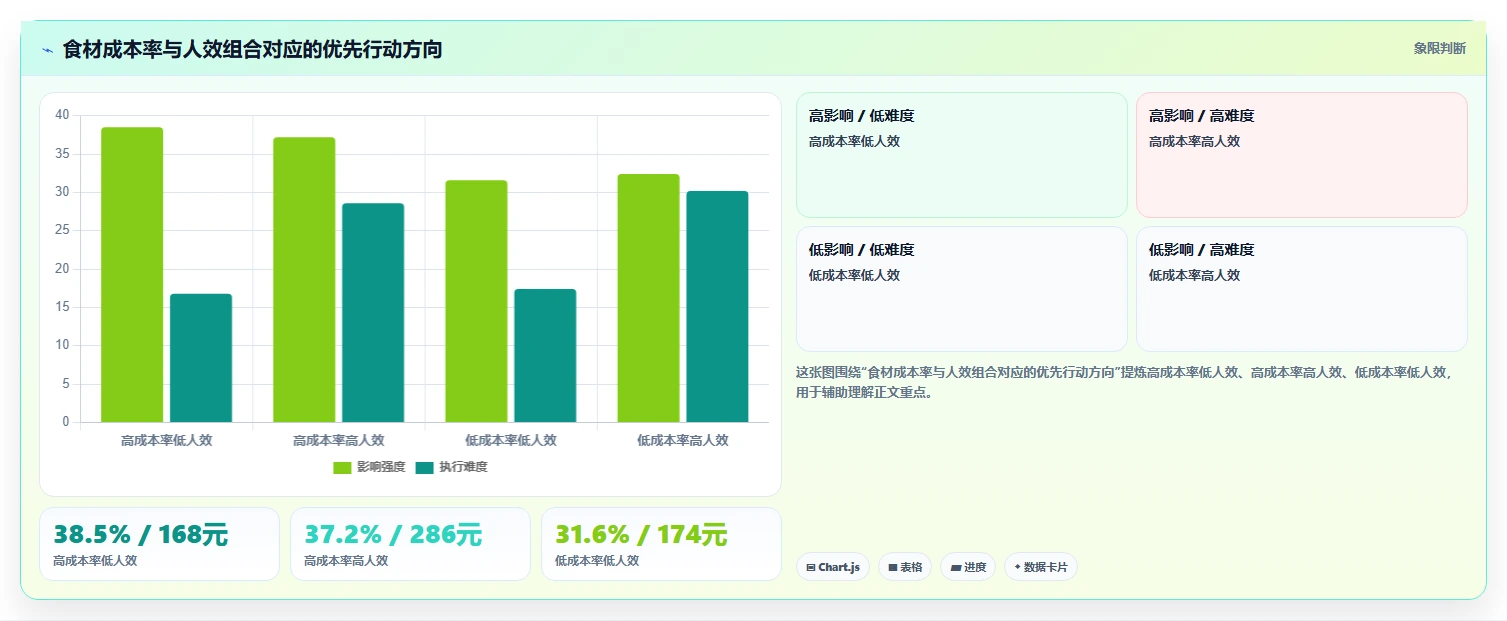This screenshot has width=1507, height=621.
Task: Click 影响强度 bar for 高成本率高人效
Action: (304, 280)
